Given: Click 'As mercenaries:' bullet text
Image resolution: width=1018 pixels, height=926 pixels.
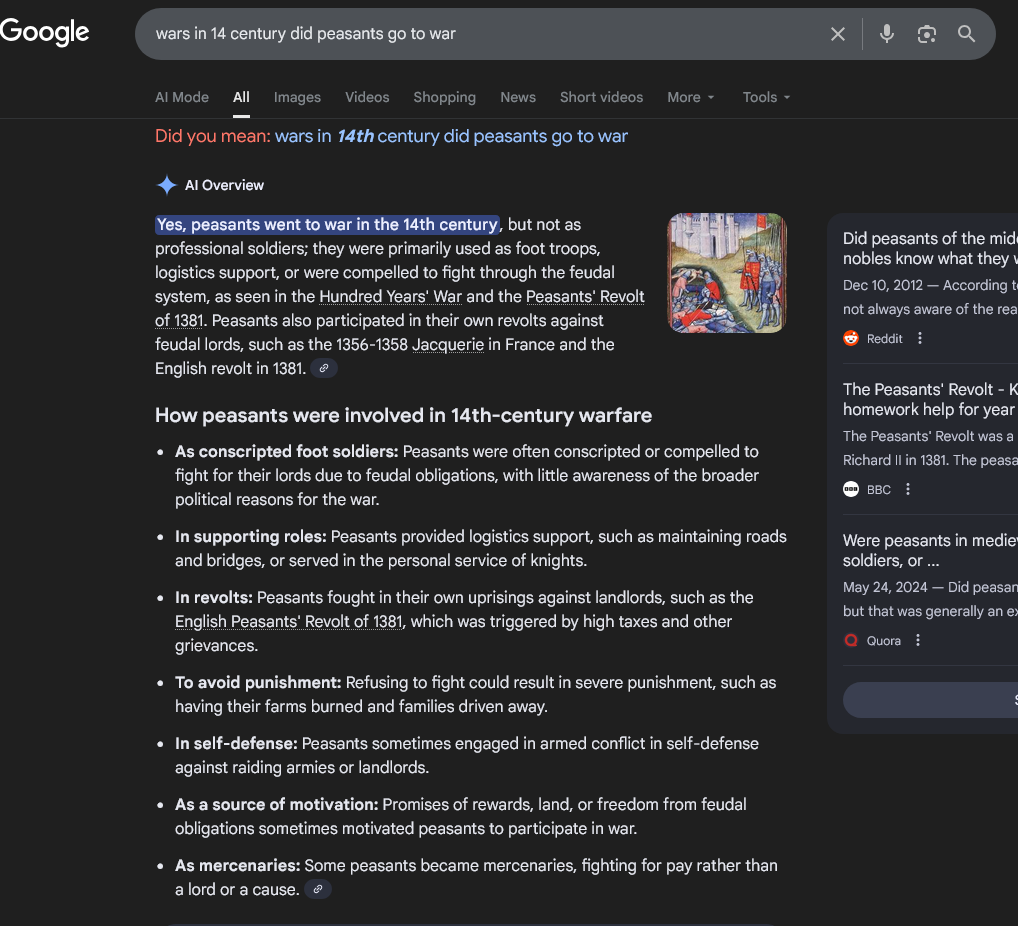Looking at the screenshot, I should (238, 866).
